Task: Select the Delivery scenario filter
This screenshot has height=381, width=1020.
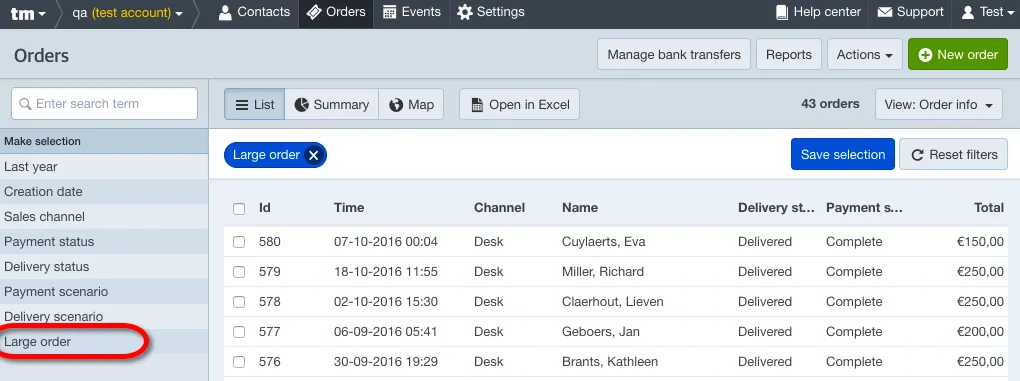Action: [x=104, y=317]
